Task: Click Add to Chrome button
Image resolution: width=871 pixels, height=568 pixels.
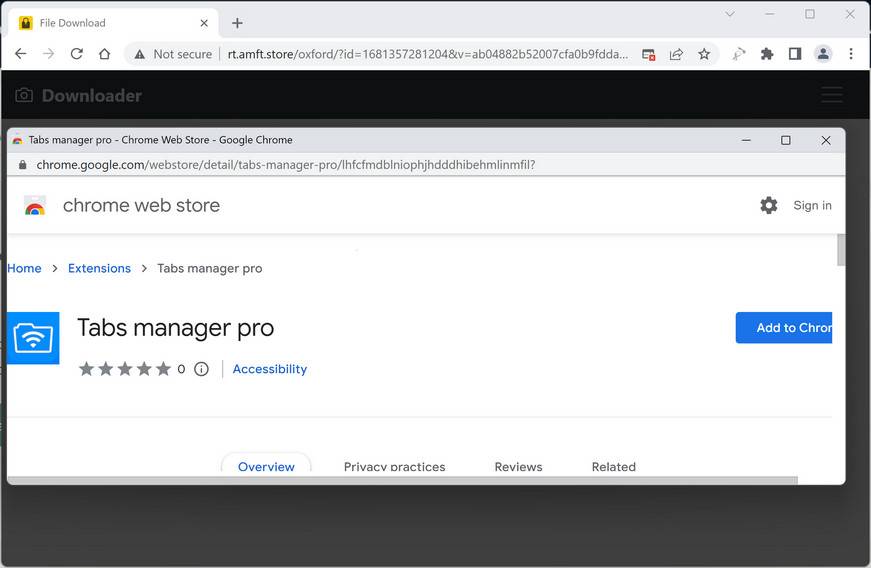Action: (784, 328)
